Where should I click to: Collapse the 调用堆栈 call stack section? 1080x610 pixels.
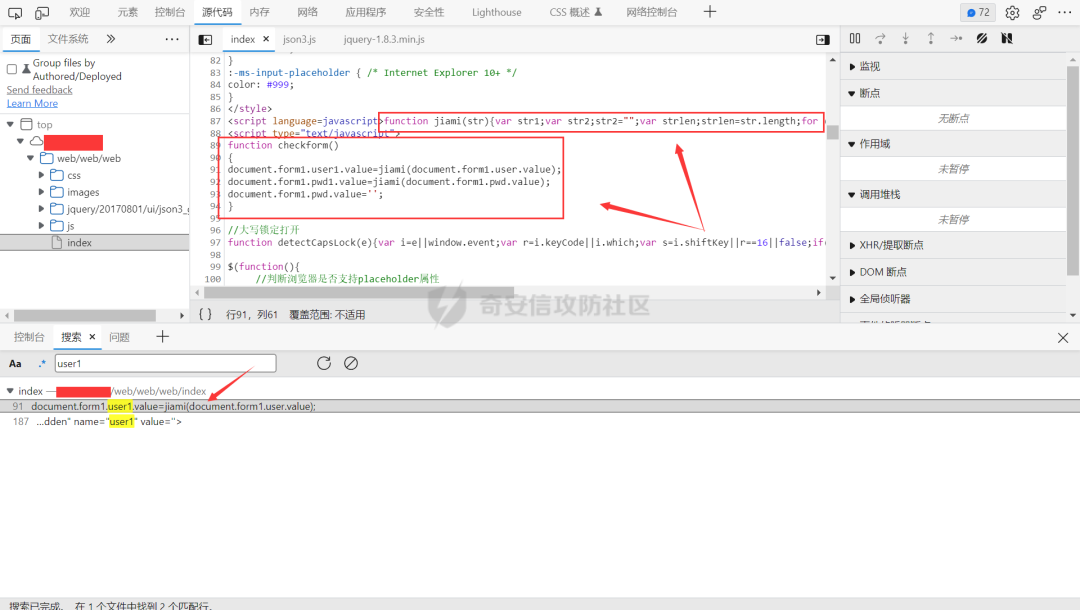853,195
